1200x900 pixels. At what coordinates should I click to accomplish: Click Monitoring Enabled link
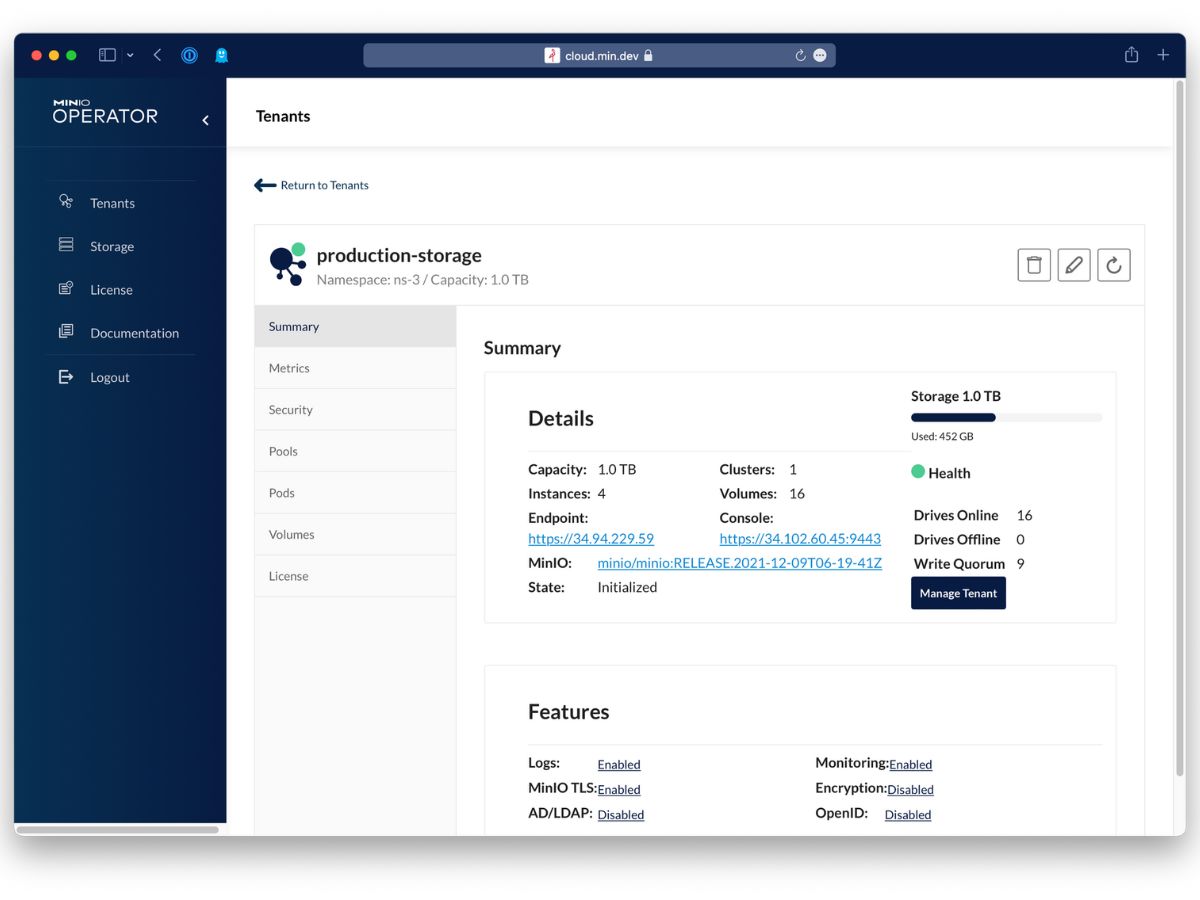click(910, 764)
